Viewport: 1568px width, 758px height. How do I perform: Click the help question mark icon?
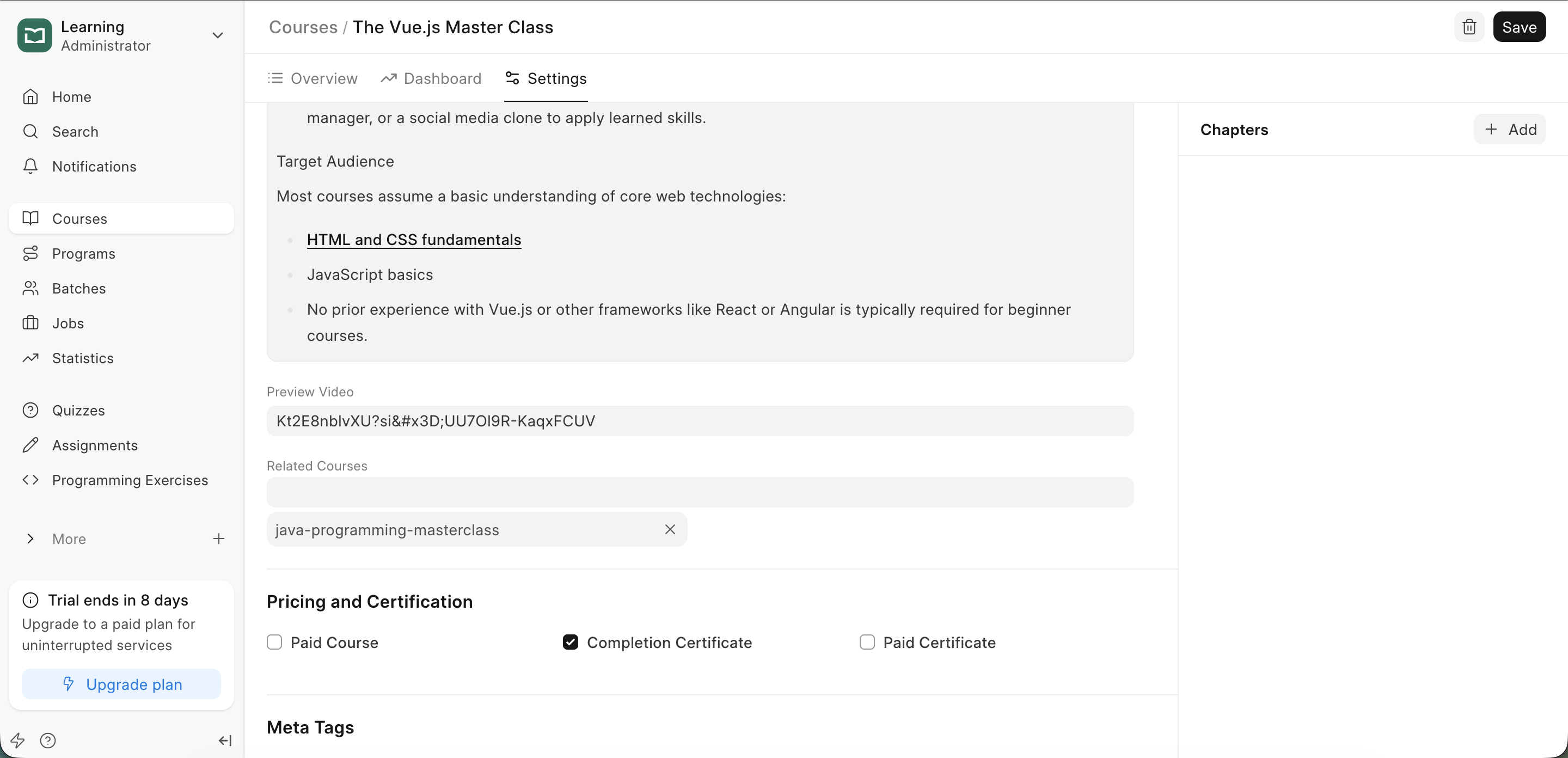pos(48,741)
